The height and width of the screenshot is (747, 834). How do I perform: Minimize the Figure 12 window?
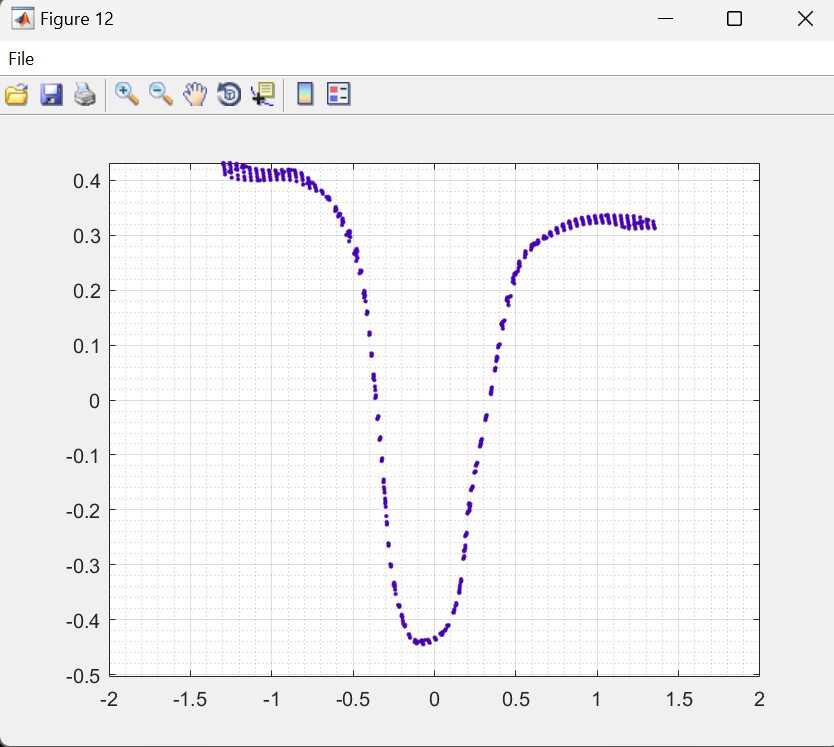click(x=665, y=19)
